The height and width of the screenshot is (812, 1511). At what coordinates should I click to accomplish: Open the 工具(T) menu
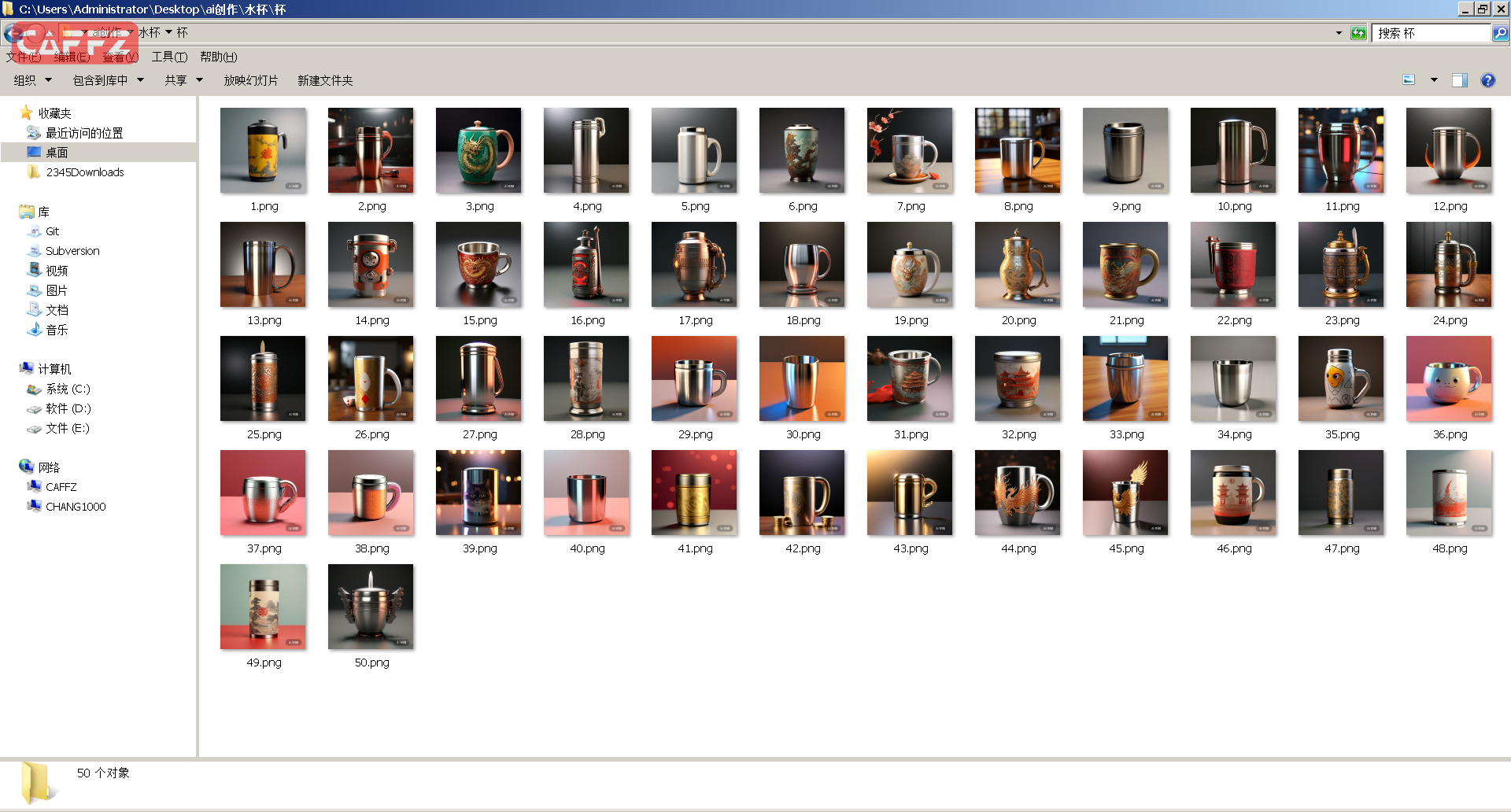169,57
